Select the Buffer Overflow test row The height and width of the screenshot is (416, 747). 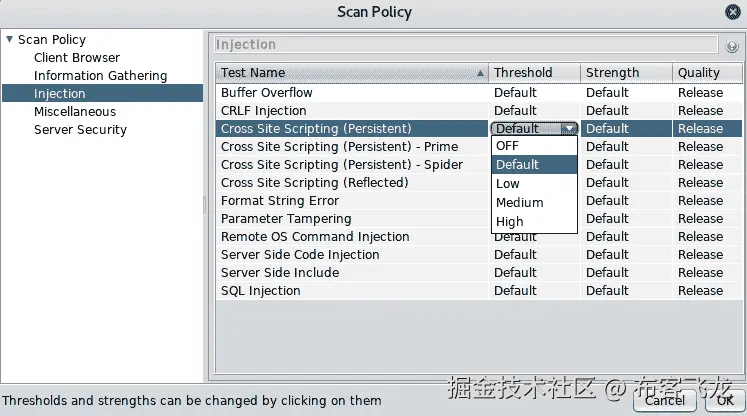267,93
